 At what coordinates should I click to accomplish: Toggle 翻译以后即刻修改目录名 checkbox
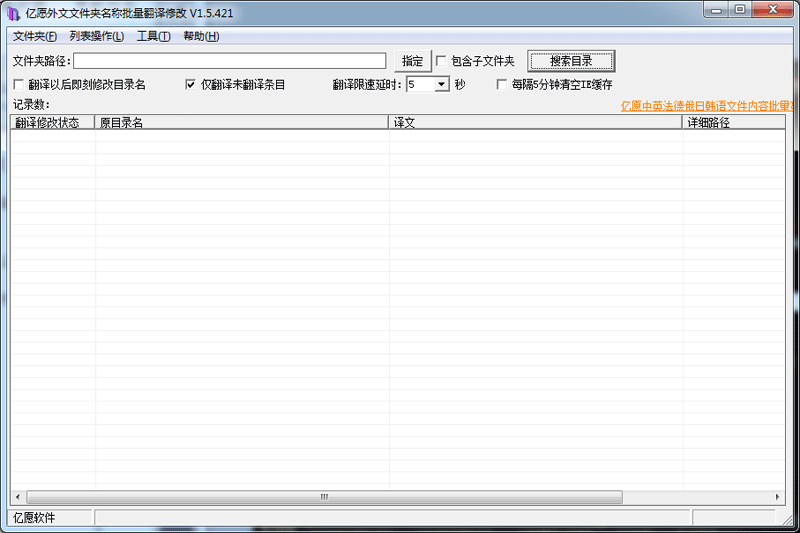pyautogui.click(x=19, y=85)
